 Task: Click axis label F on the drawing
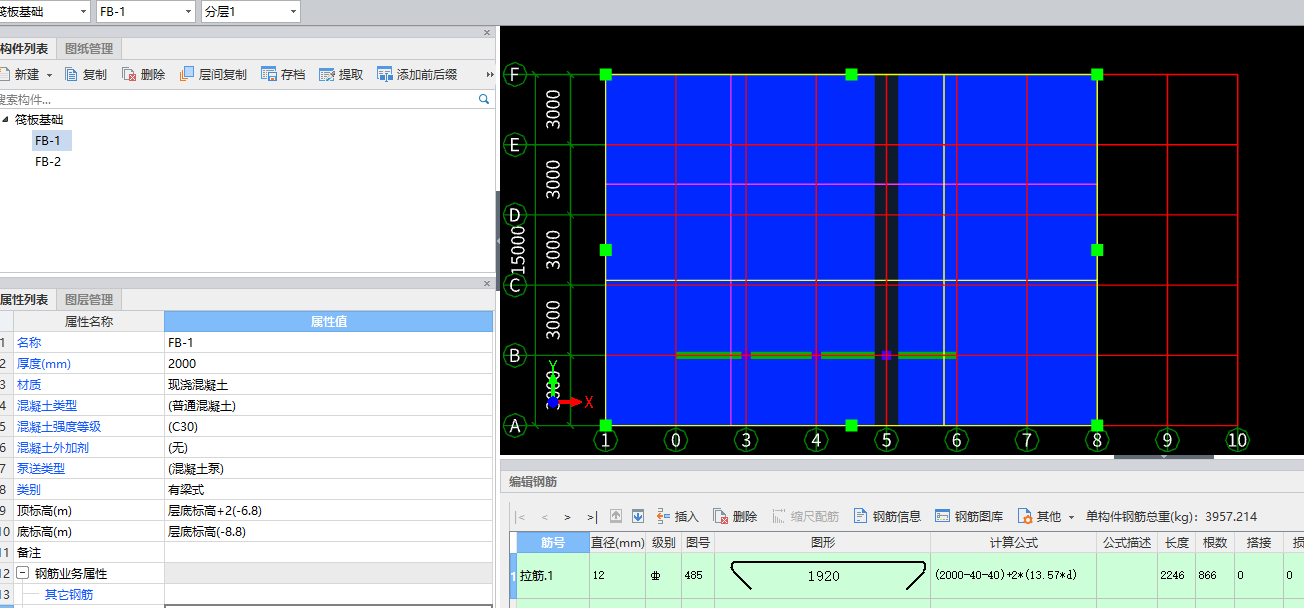pyautogui.click(x=516, y=74)
